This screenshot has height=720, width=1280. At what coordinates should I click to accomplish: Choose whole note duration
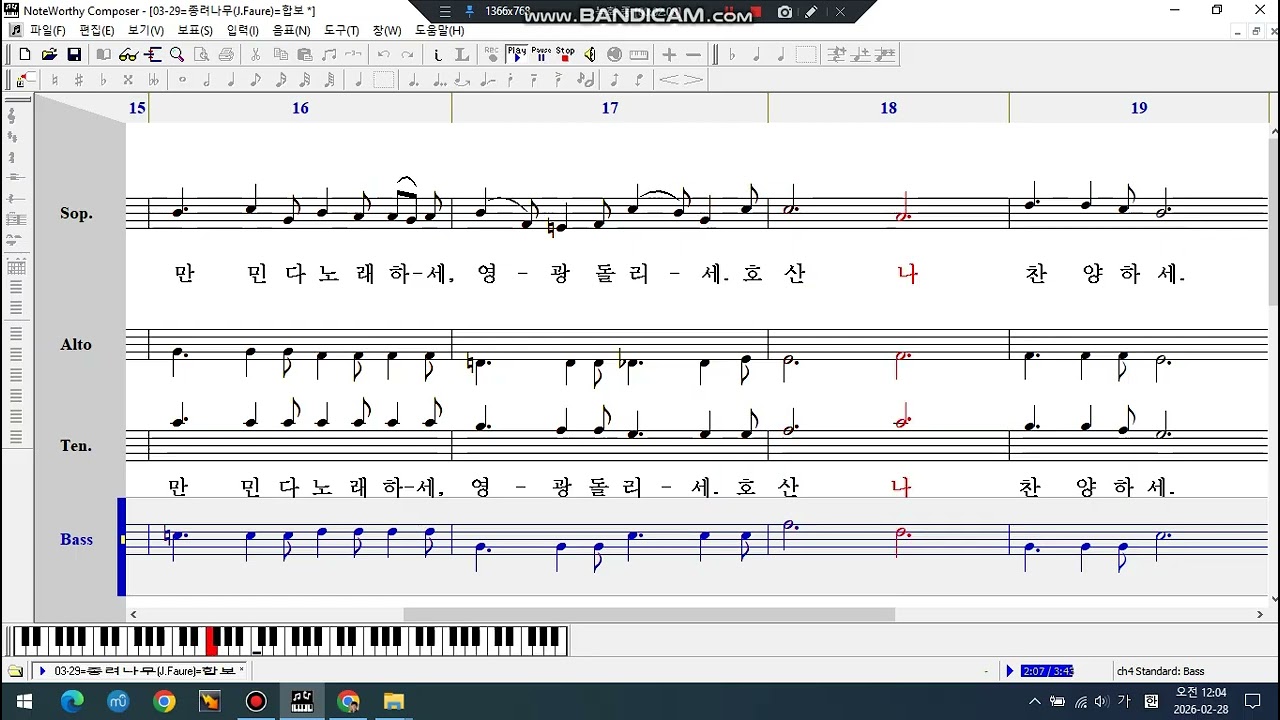[182, 79]
